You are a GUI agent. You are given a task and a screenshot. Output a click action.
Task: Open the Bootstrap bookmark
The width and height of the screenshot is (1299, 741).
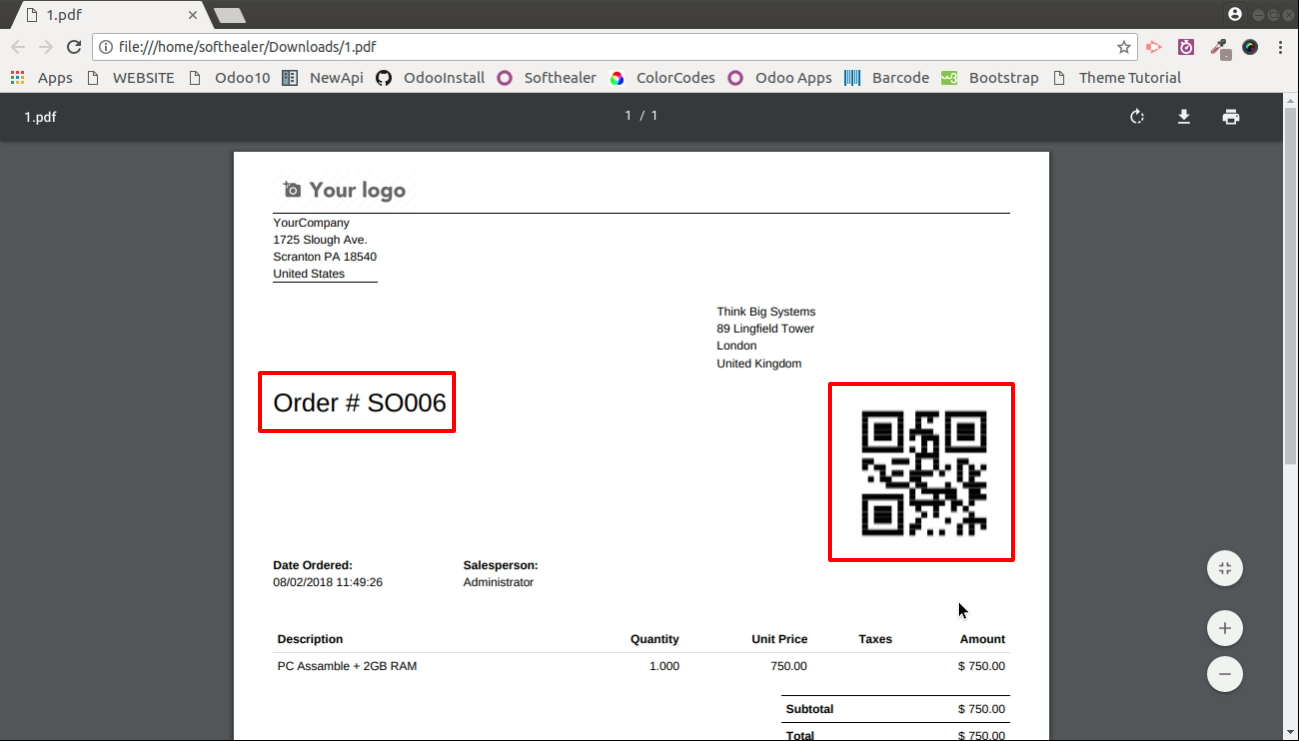point(990,78)
